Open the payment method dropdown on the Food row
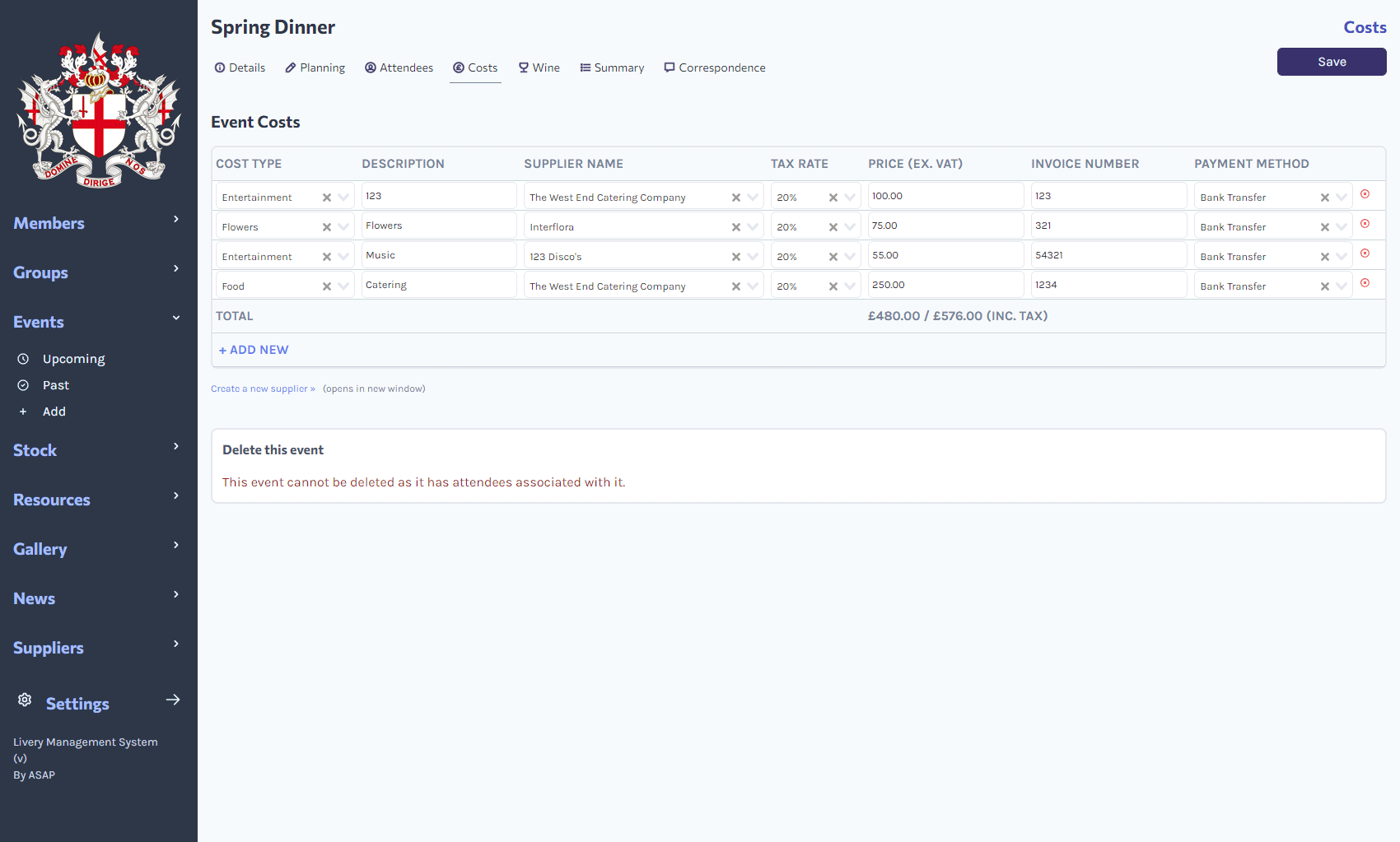Viewport: 1400px width, 842px height. point(1342,286)
